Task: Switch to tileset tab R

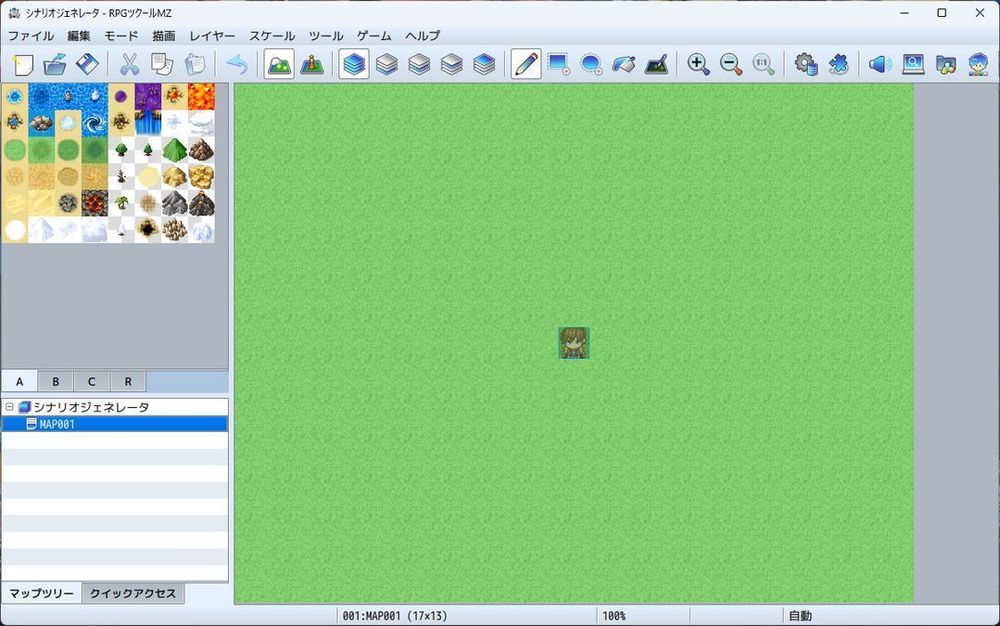Action: coord(128,381)
